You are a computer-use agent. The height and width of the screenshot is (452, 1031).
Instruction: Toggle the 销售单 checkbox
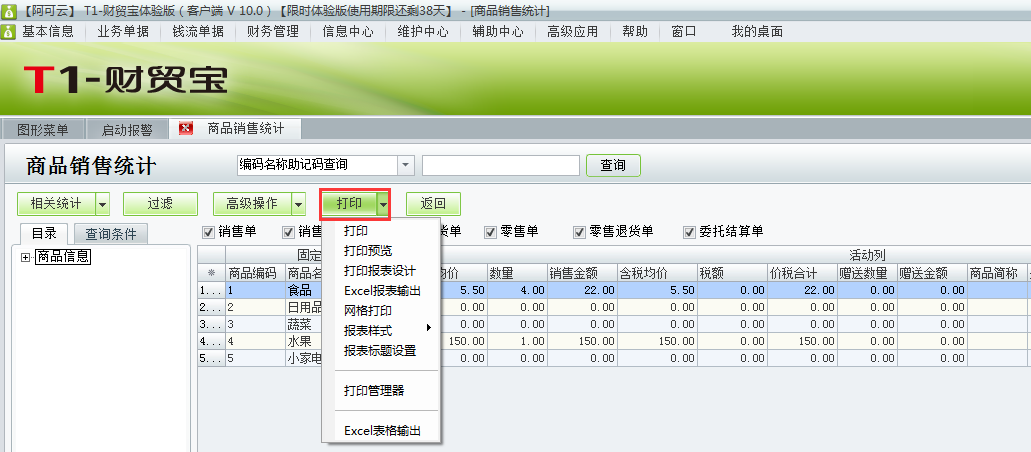[209, 232]
